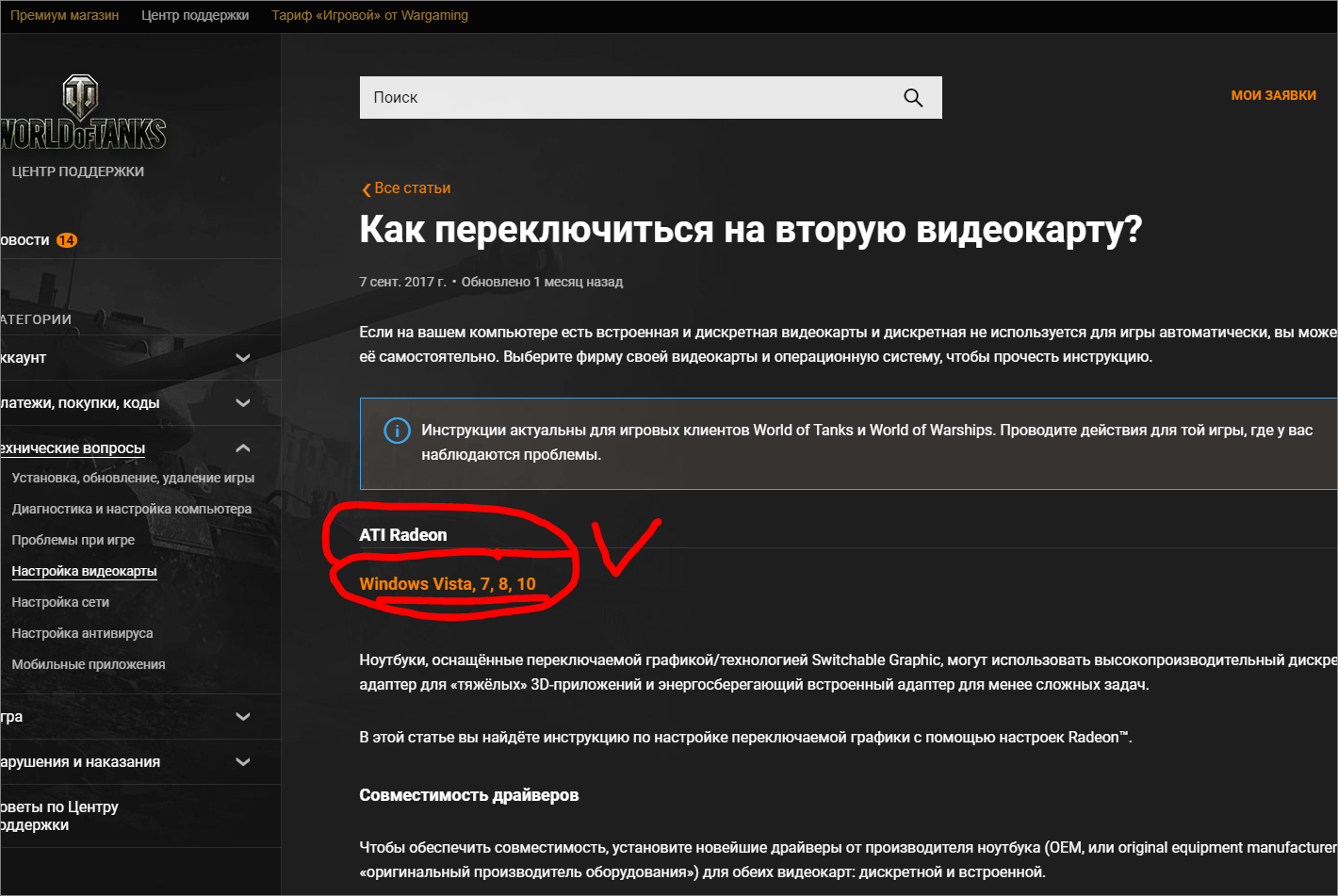Select the Windows Vista, 7, 8, 10 link
Screen dimensions: 1338x896
[x=448, y=584]
